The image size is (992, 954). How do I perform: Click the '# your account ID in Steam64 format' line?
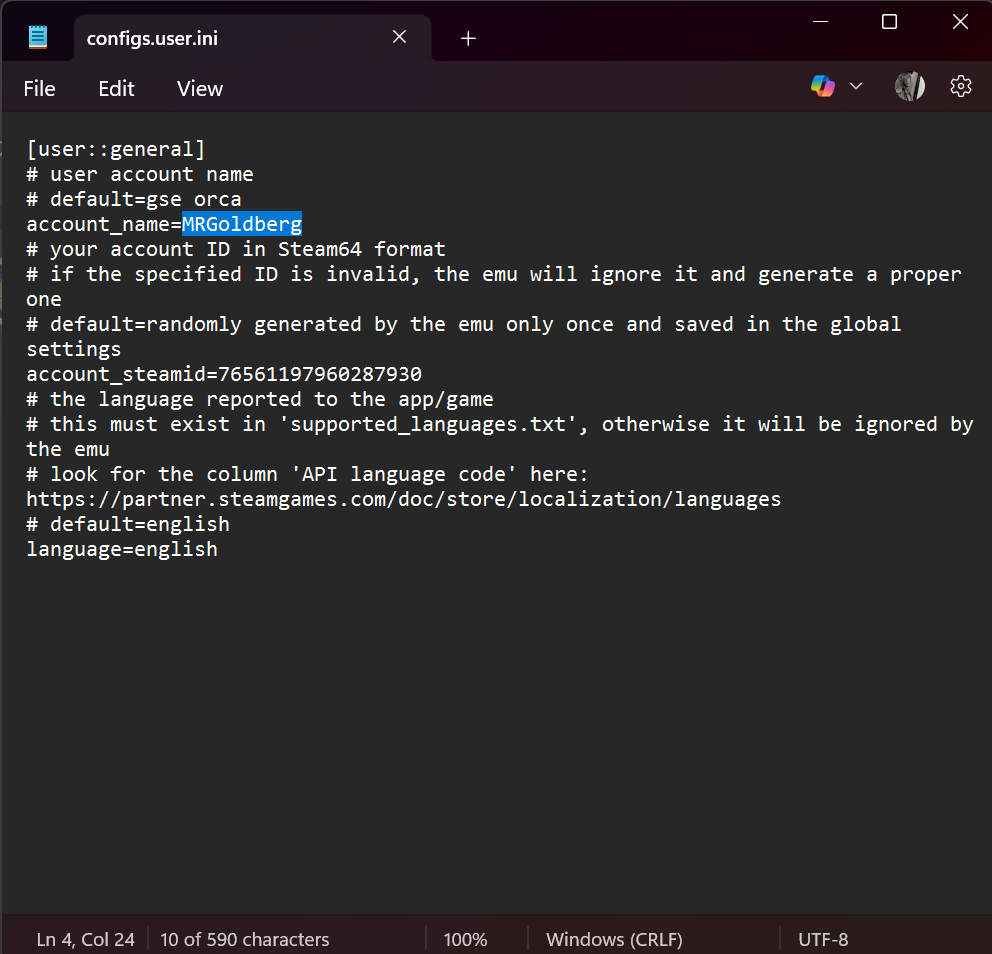236,249
